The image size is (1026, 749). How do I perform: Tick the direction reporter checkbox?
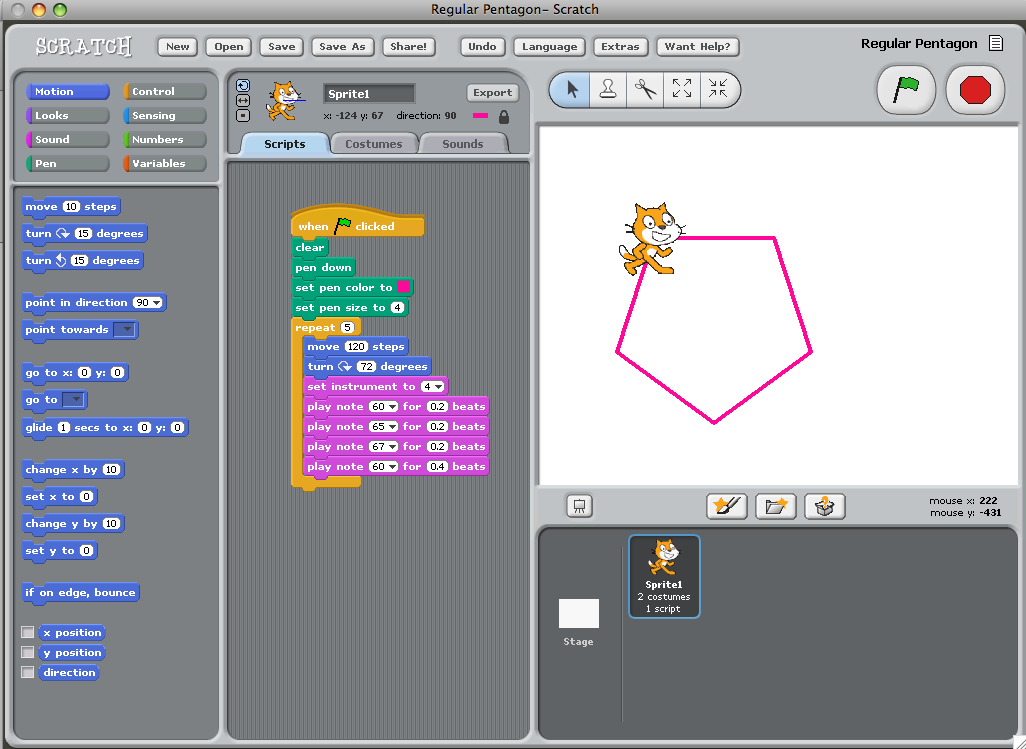click(x=28, y=673)
